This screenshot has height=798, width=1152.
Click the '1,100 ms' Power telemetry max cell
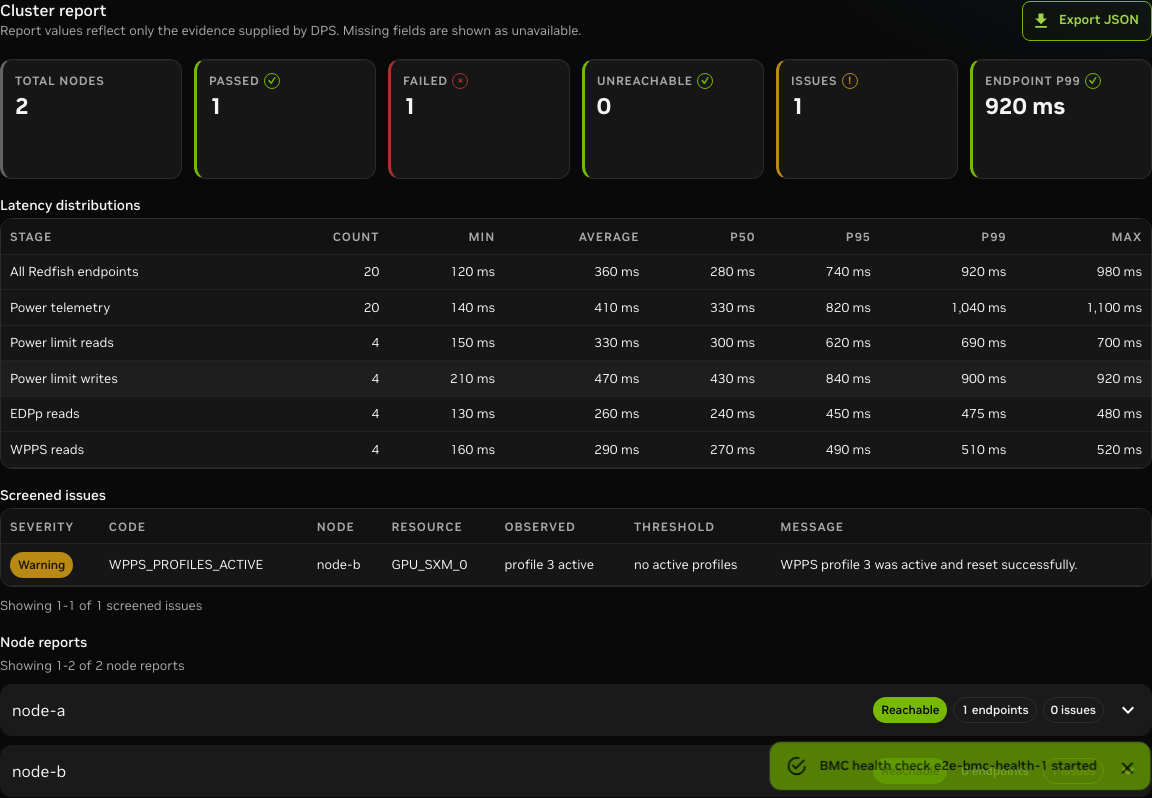1115,308
